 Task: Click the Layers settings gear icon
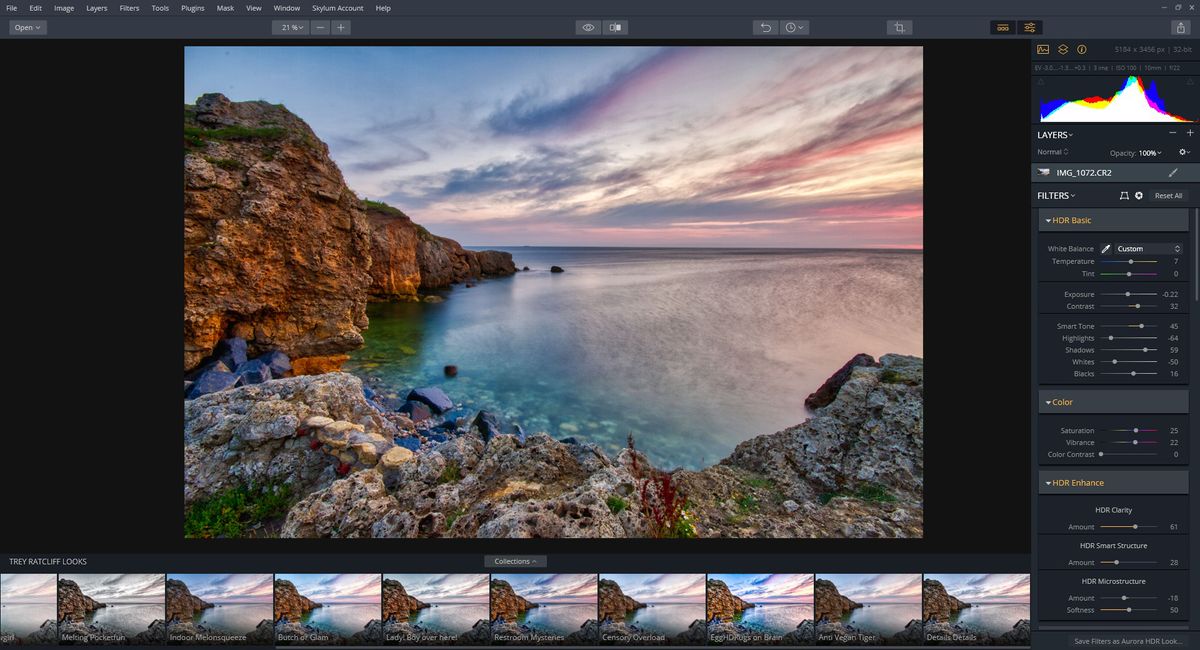coord(1183,152)
